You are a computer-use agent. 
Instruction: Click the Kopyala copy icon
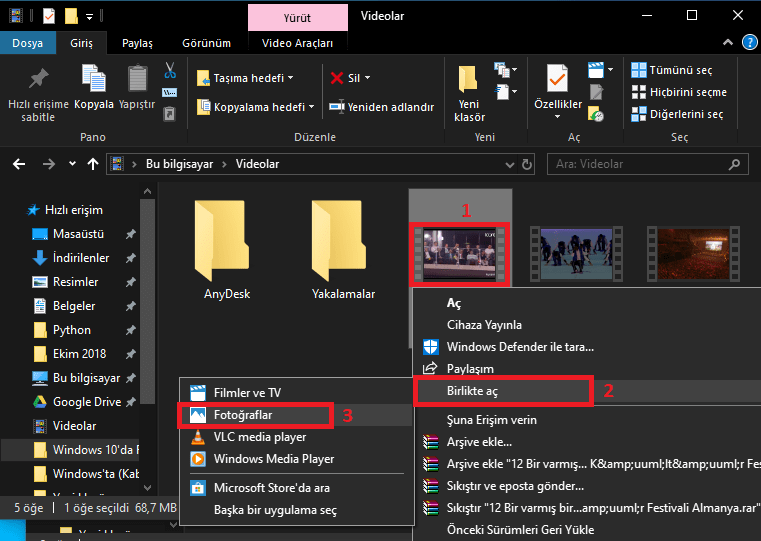(x=94, y=81)
